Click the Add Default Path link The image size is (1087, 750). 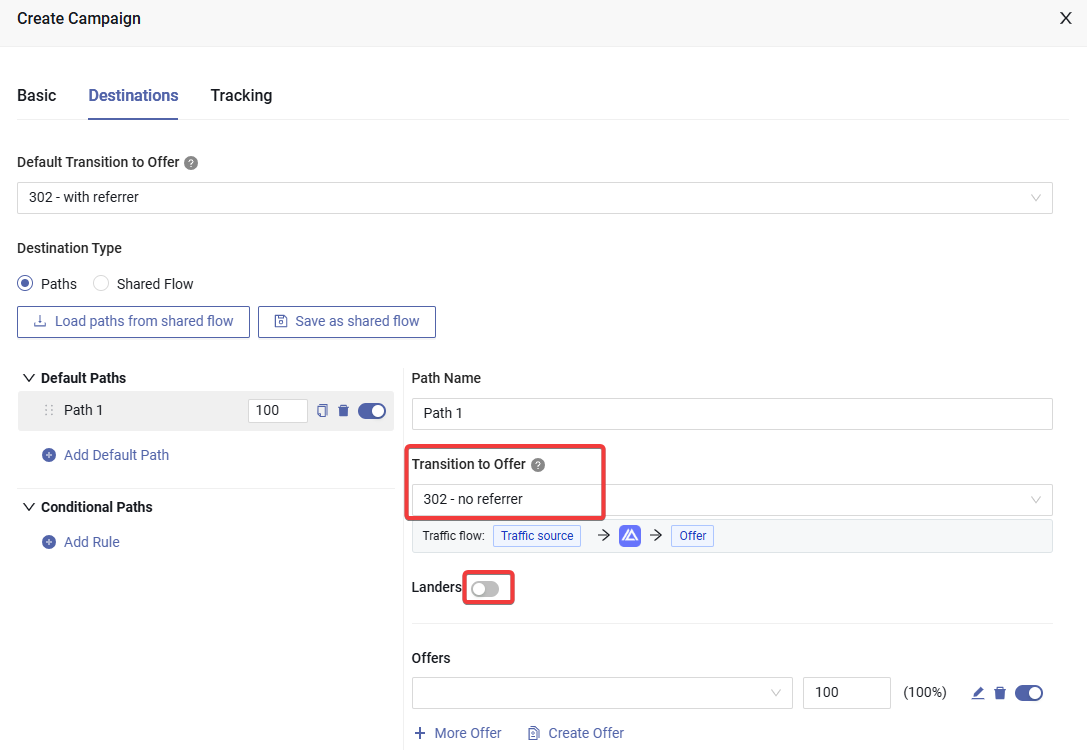coord(116,455)
